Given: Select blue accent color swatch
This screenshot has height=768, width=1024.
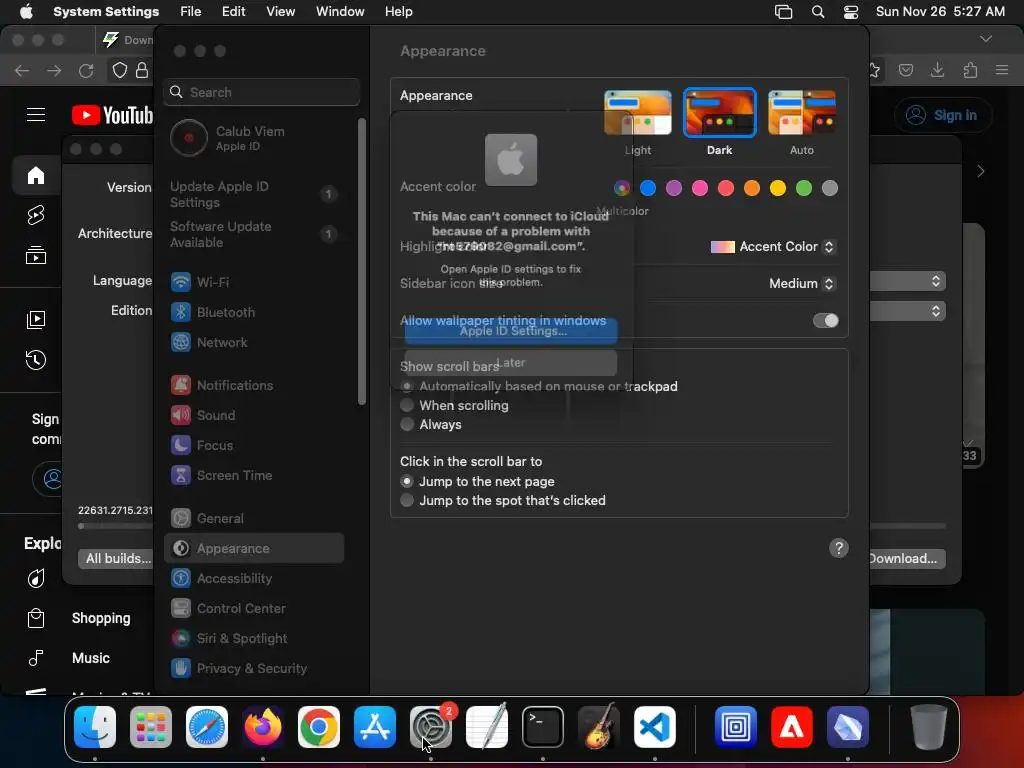Looking at the screenshot, I should click(648, 188).
